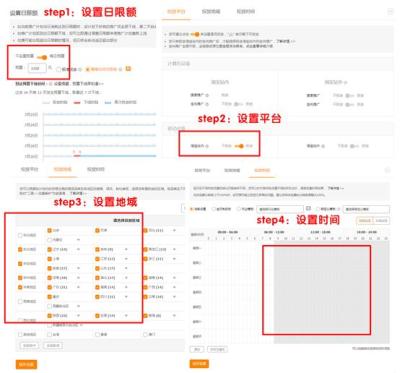This screenshot has height=373, width=400.
Task: Expand the city list arrow next to 四川
Action: tap(126, 297)
